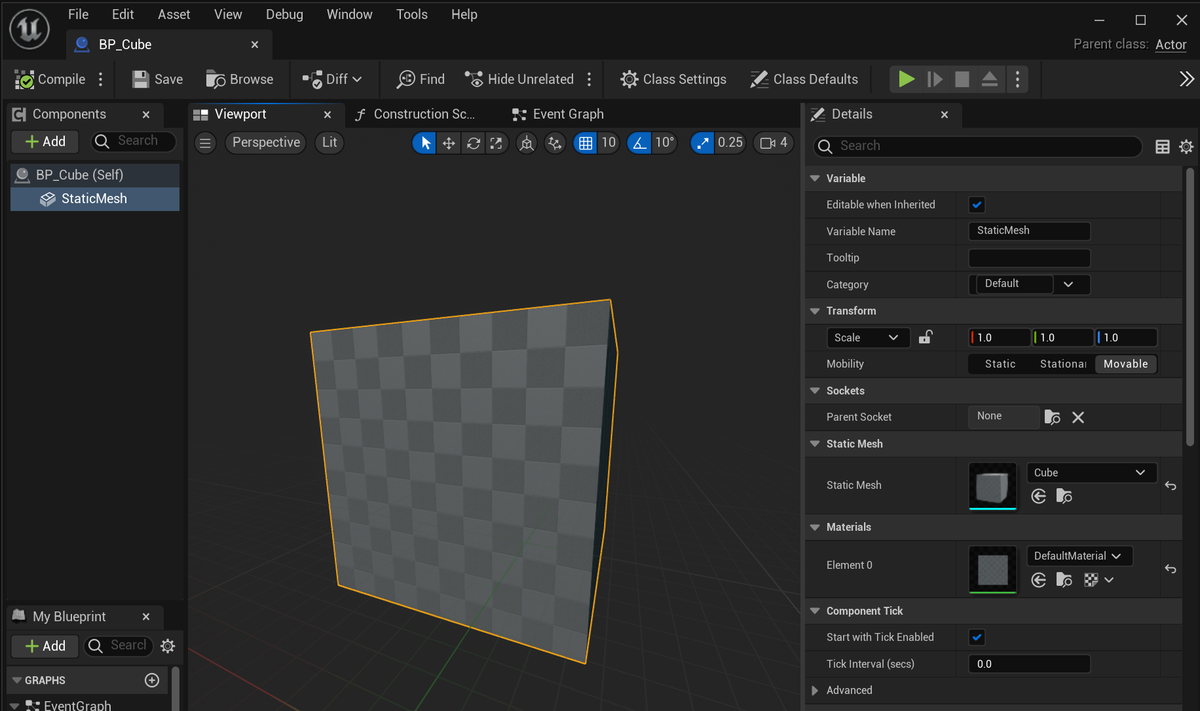Open the Cube static mesh asset dropdown
The width and height of the screenshot is (1200, 711).
1092,472
